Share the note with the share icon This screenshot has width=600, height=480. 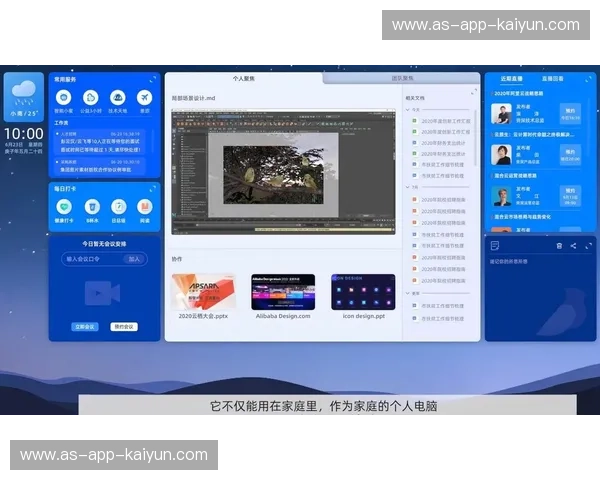point(573,246)
